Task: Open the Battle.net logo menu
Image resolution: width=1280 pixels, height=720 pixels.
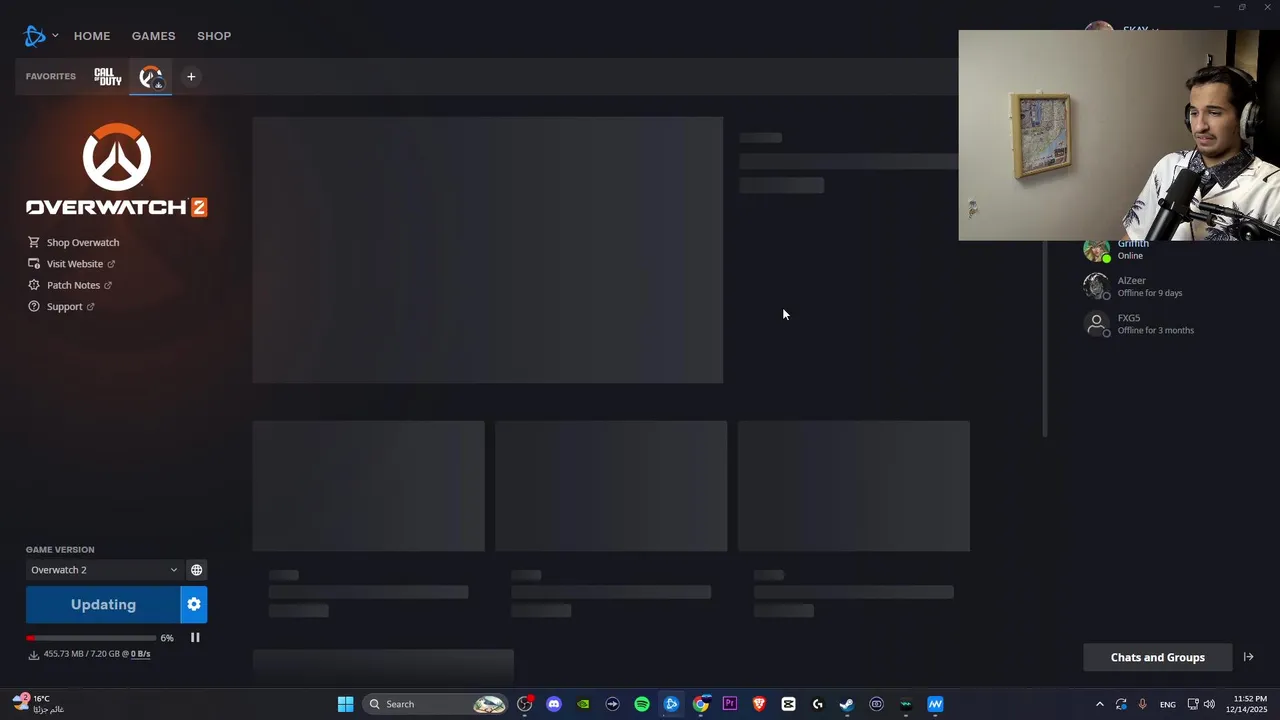Action: pyautogui.click(x=35, y=36)
